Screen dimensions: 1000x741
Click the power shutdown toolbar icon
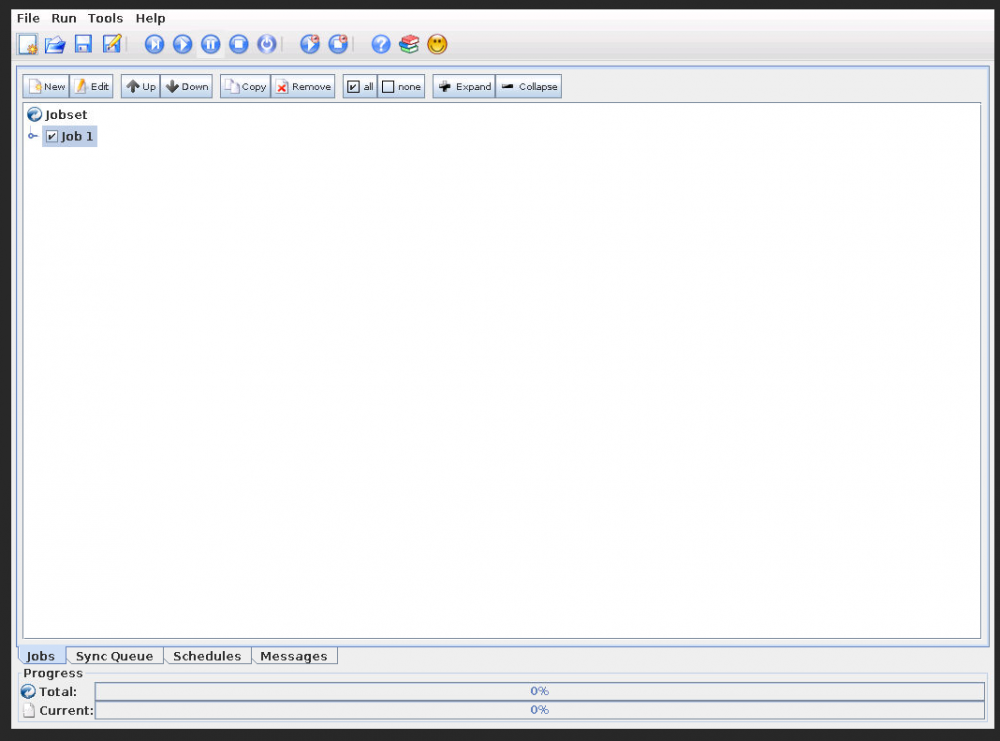(x=267, y=44)
